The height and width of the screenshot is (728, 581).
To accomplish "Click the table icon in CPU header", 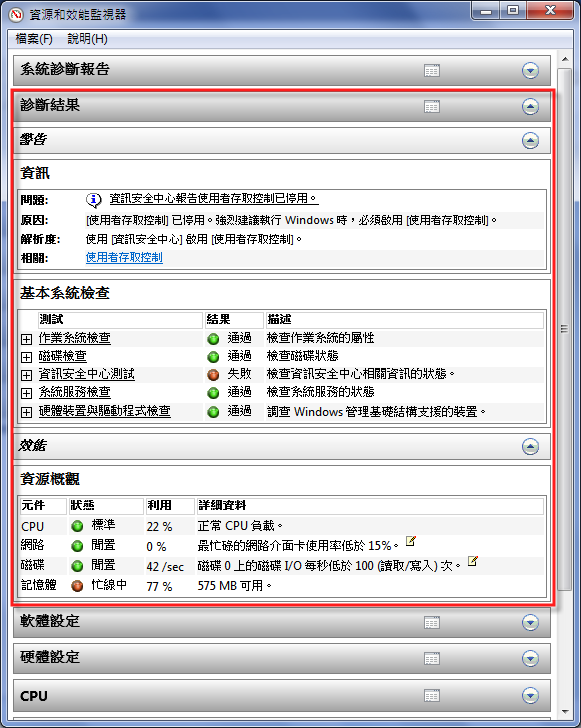I will pos(431,696).
